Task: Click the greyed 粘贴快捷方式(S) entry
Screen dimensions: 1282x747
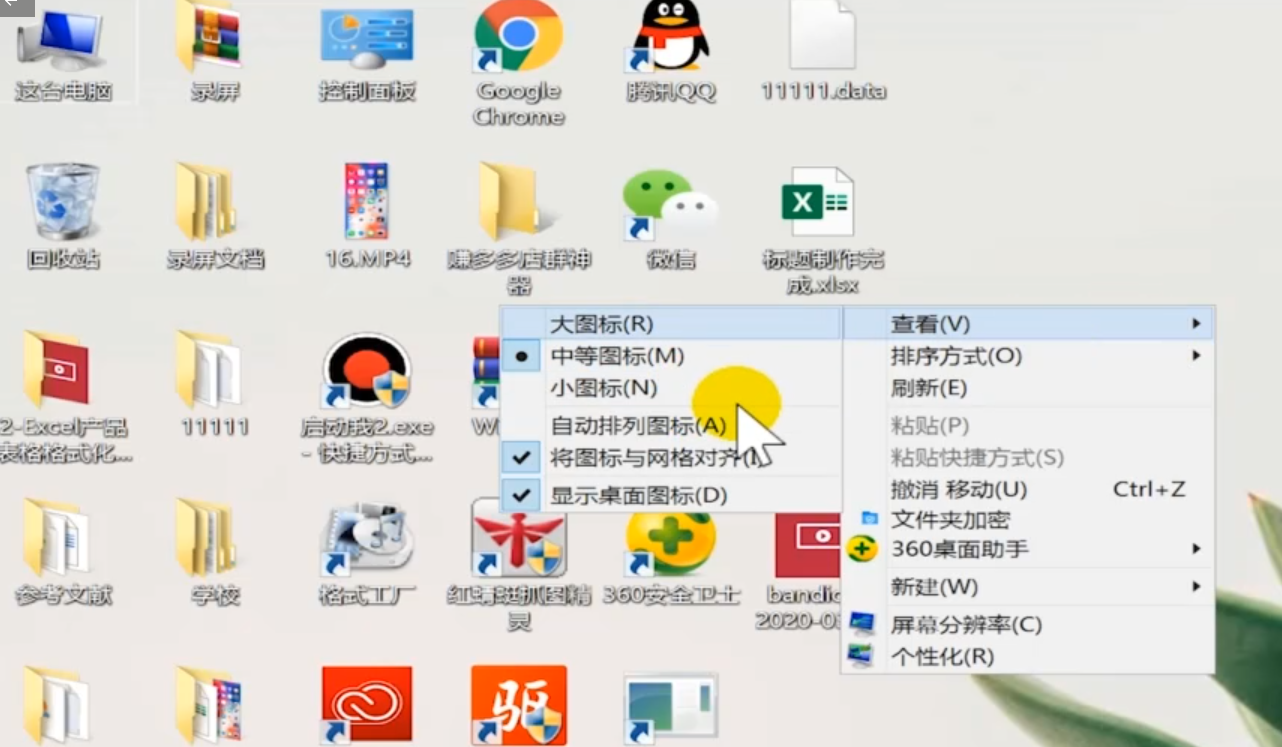Action: click(x=1028, y=458)
